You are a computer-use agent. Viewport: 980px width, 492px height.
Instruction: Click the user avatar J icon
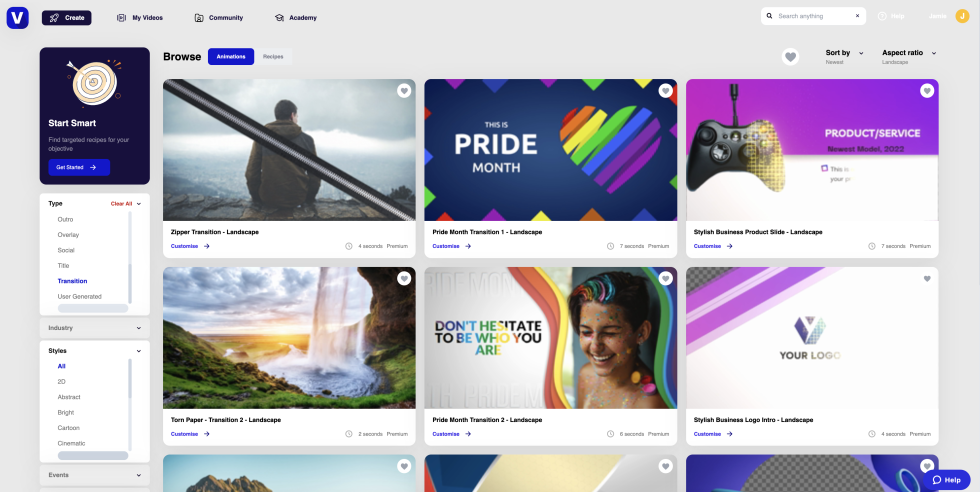point(962,16)
